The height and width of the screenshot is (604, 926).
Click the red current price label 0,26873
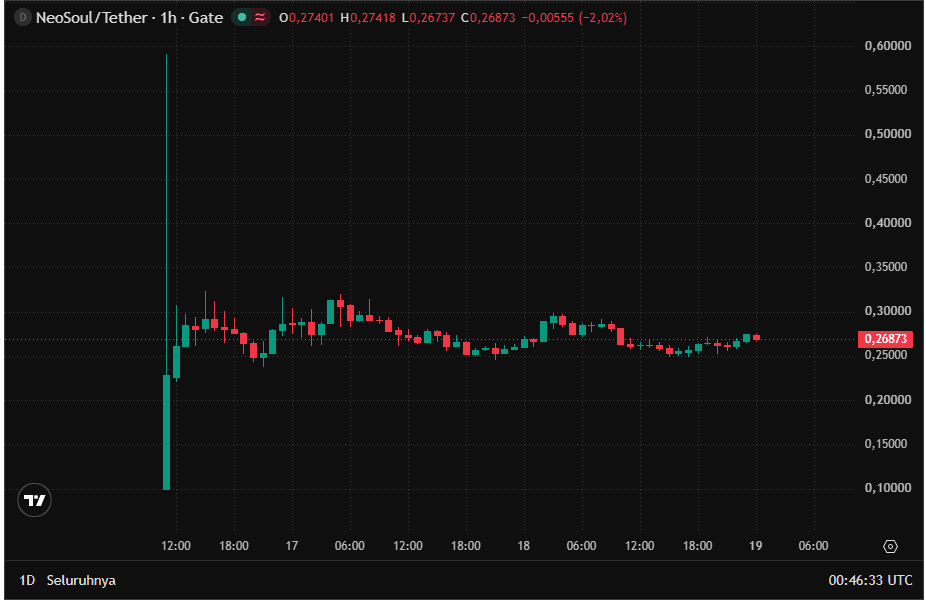click(x=885, y=339)
